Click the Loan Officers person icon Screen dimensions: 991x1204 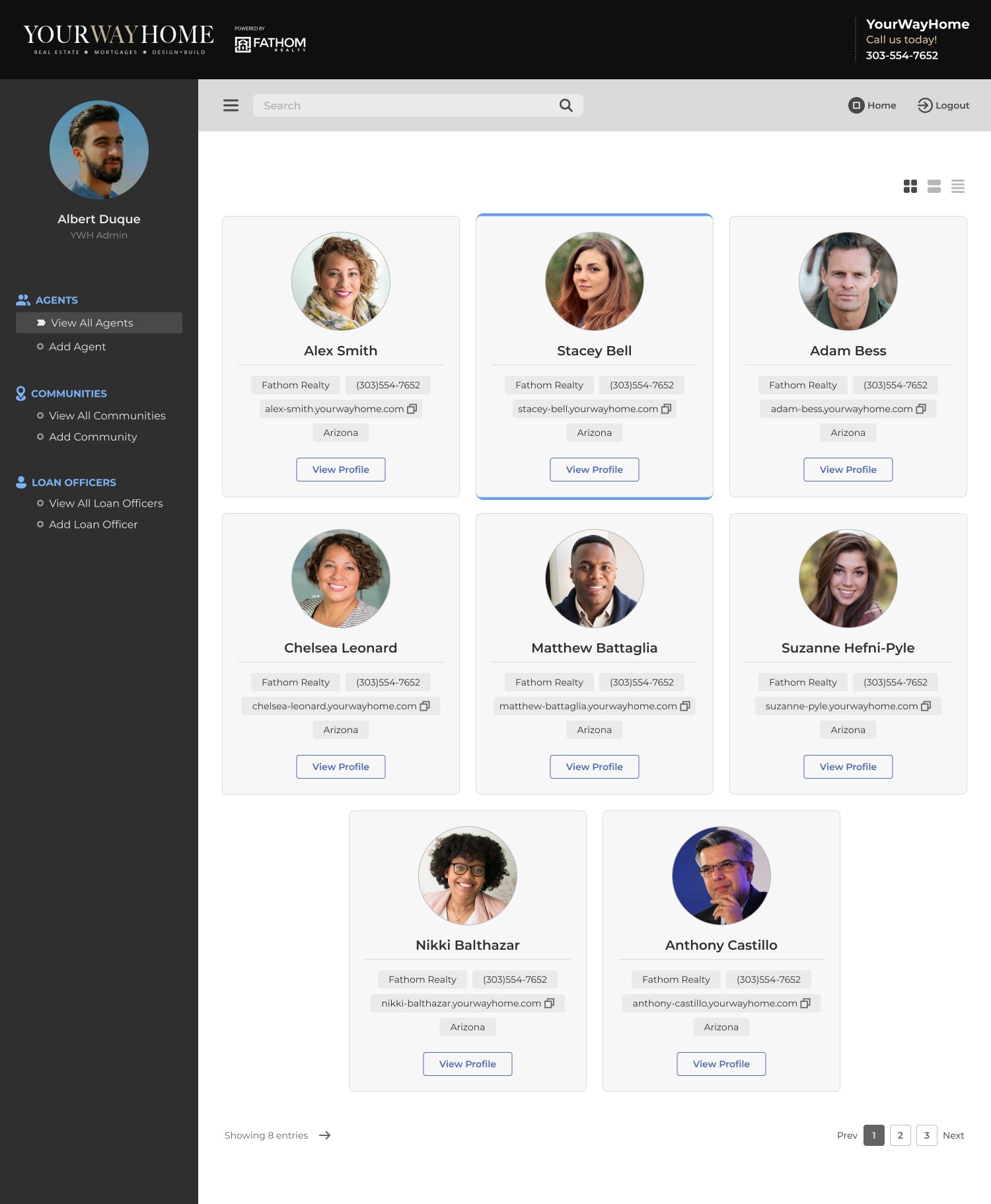tap(21, 482)
